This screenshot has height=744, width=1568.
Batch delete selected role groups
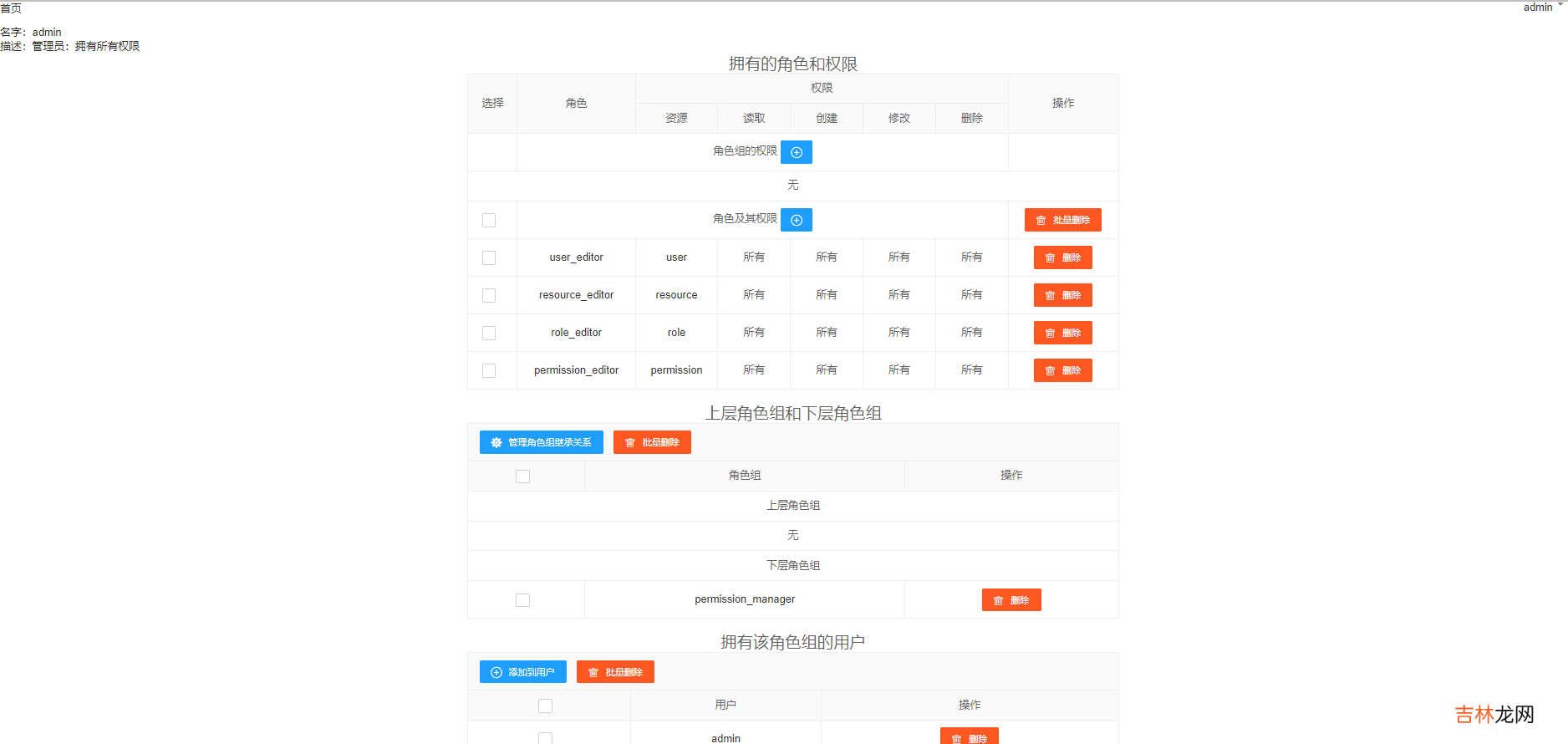[x=652, y=442]
